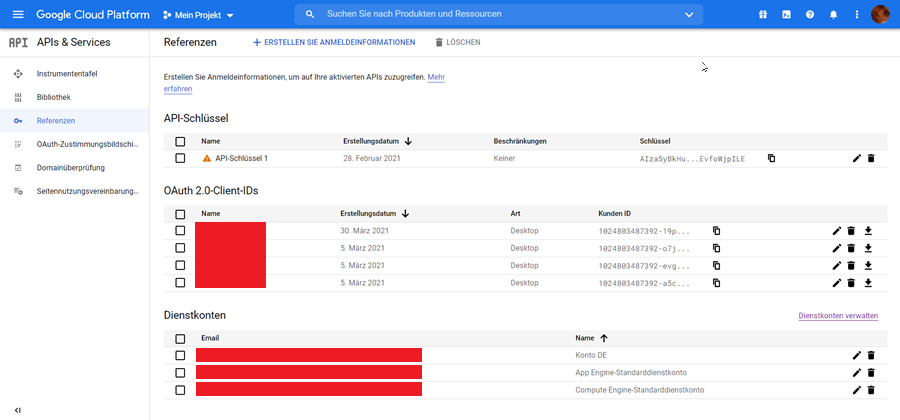Open Cloud Shell from top bar
Viewport: 900px width, 420px height.
pos(786,15)
